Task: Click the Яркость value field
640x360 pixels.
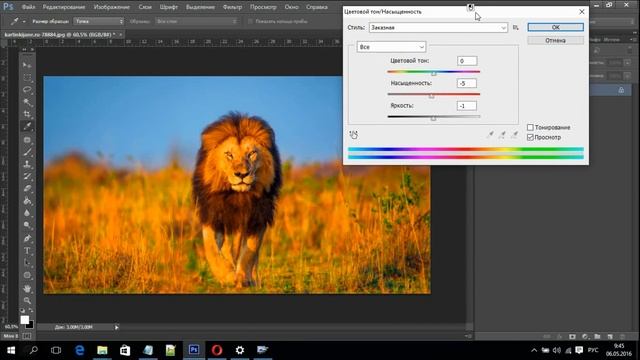Action: point(467,106)
